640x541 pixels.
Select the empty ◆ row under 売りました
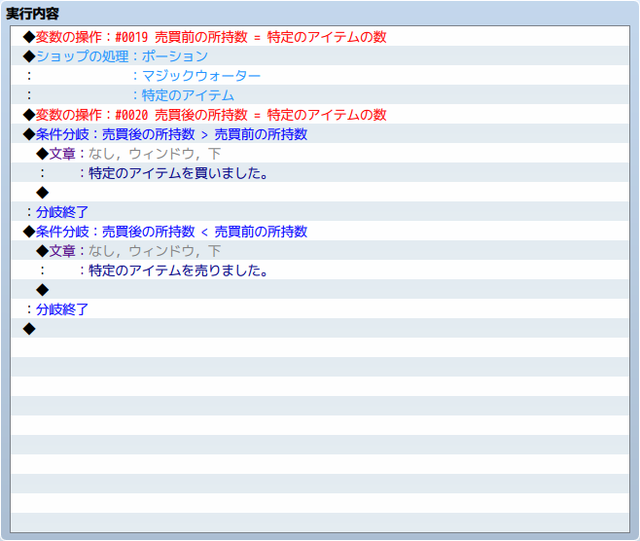point(320,290)
